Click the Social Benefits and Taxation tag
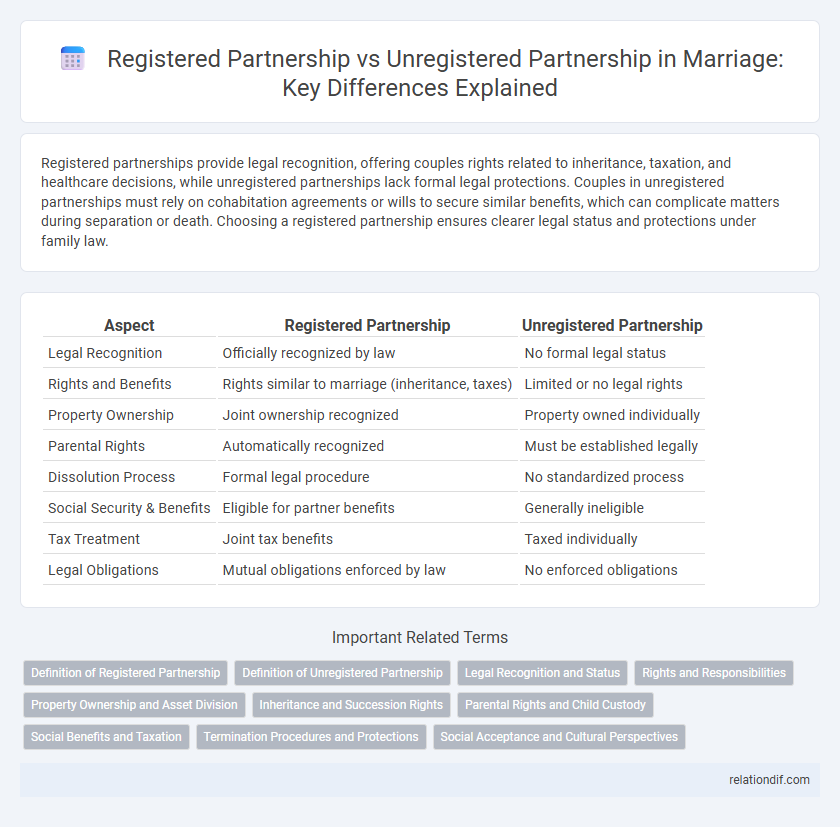The width and height of the screenshot is (840, 827). click(x=106, y=737)
